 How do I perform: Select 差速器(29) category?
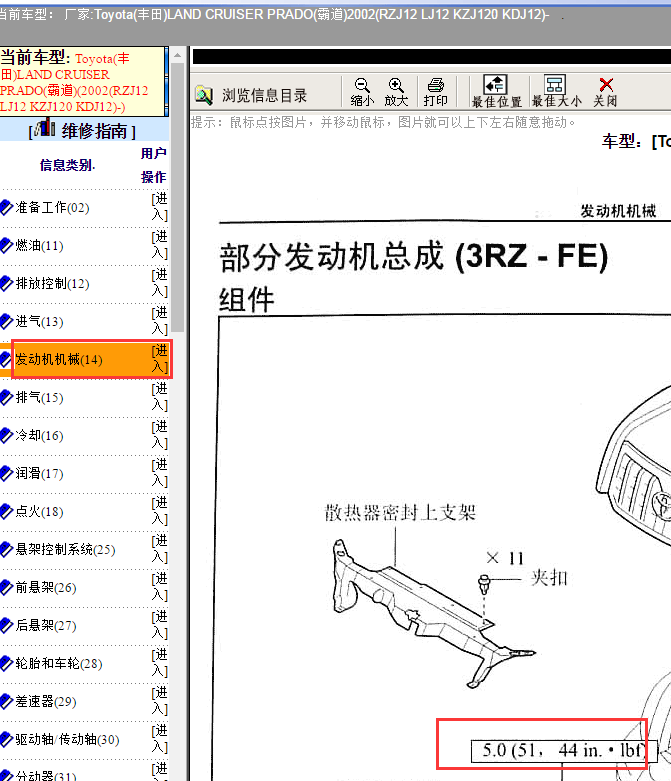tap(46, 701)
